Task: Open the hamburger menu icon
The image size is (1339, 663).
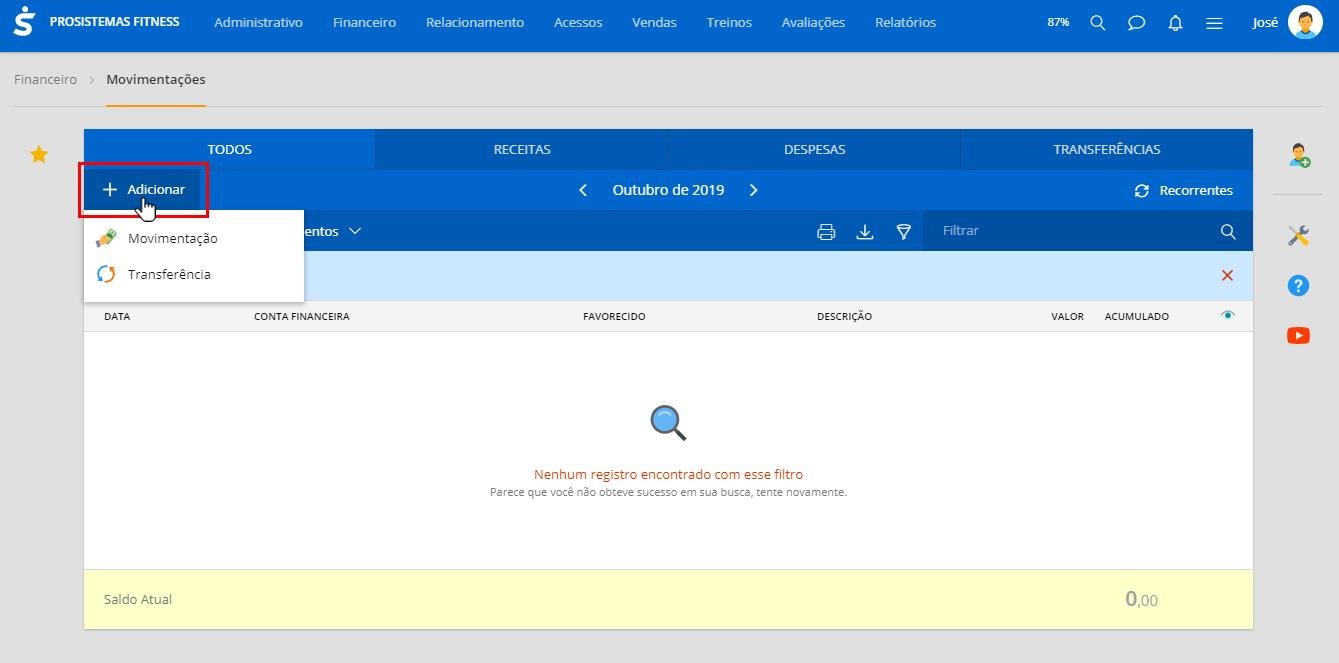Action: tap(1215, 22)
